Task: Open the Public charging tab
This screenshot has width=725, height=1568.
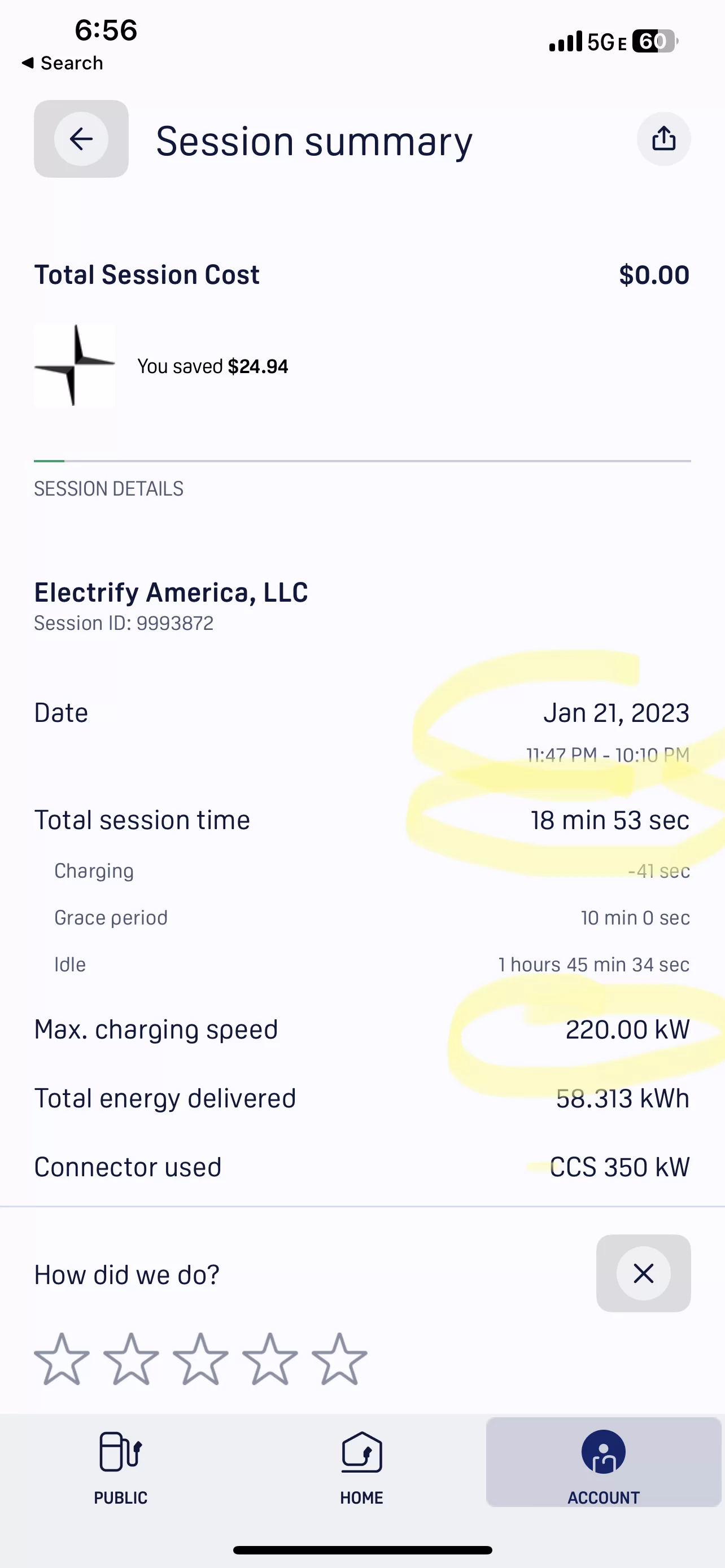Action: click(x=120, y=1468)
